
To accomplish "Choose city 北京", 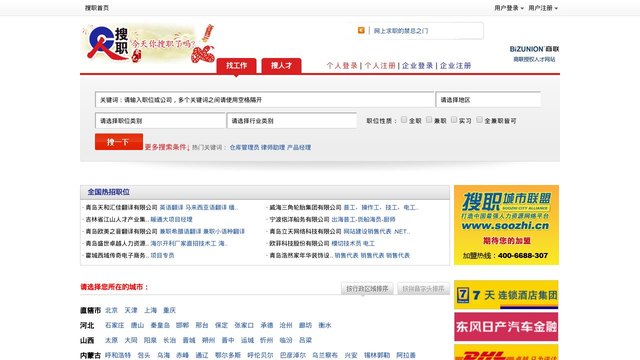I will (111, 310).
